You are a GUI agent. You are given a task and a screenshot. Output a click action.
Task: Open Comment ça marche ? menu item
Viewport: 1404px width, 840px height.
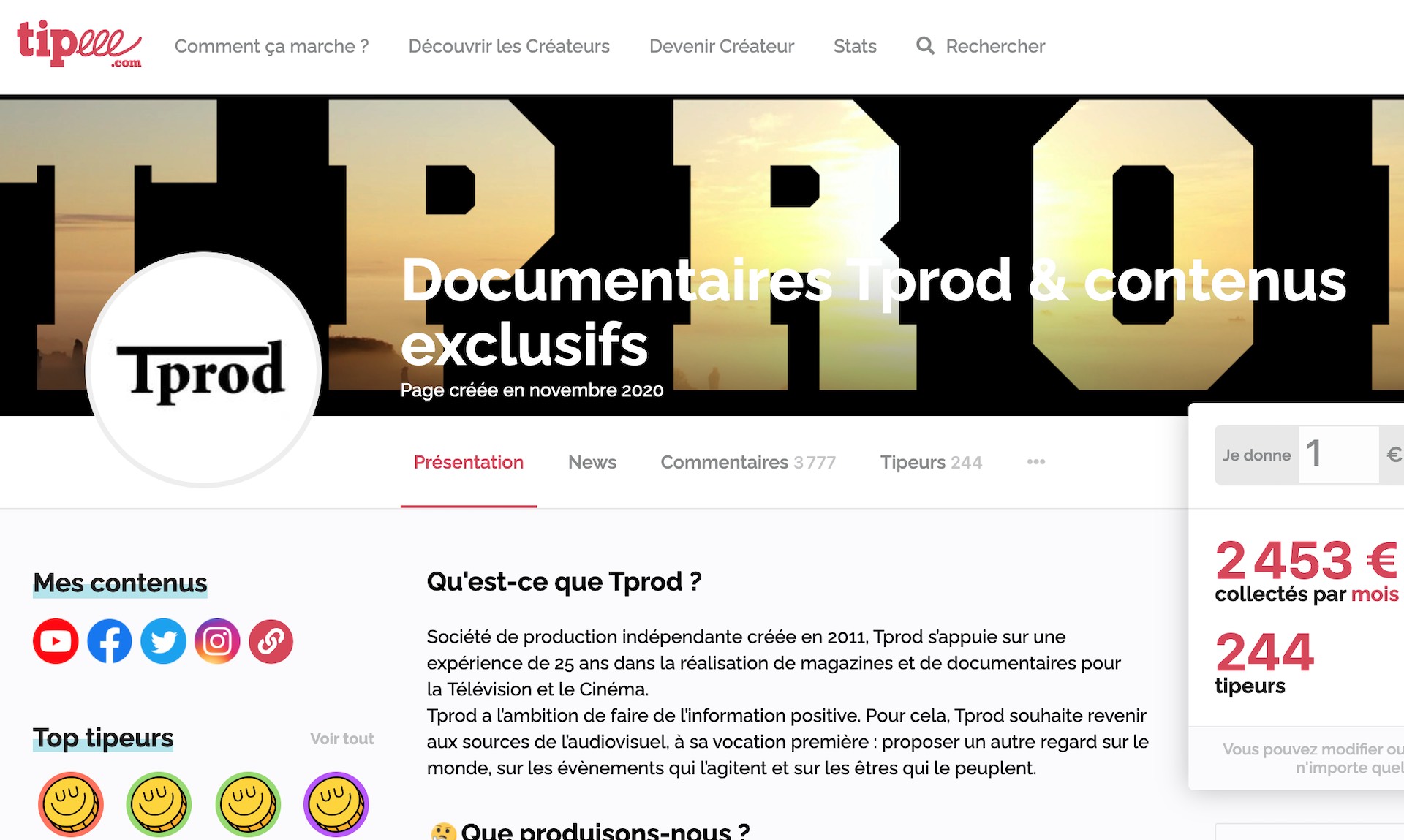[x=271, y=46]
